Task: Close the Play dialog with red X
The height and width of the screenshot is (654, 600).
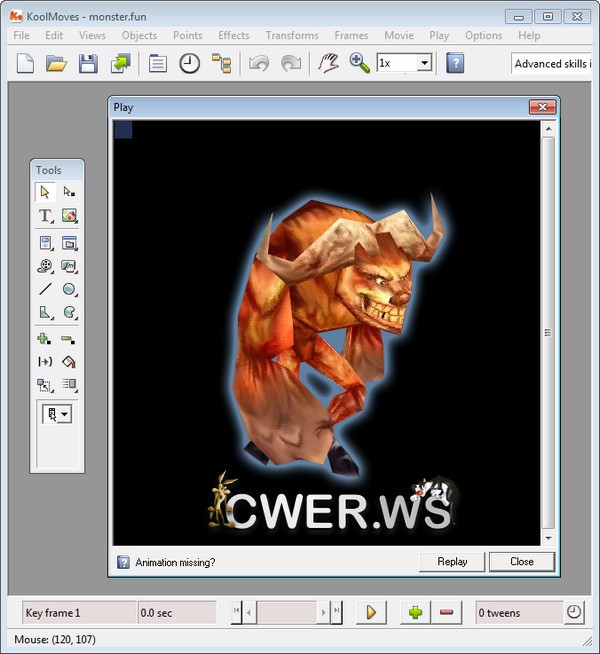Action: [542, 107]
